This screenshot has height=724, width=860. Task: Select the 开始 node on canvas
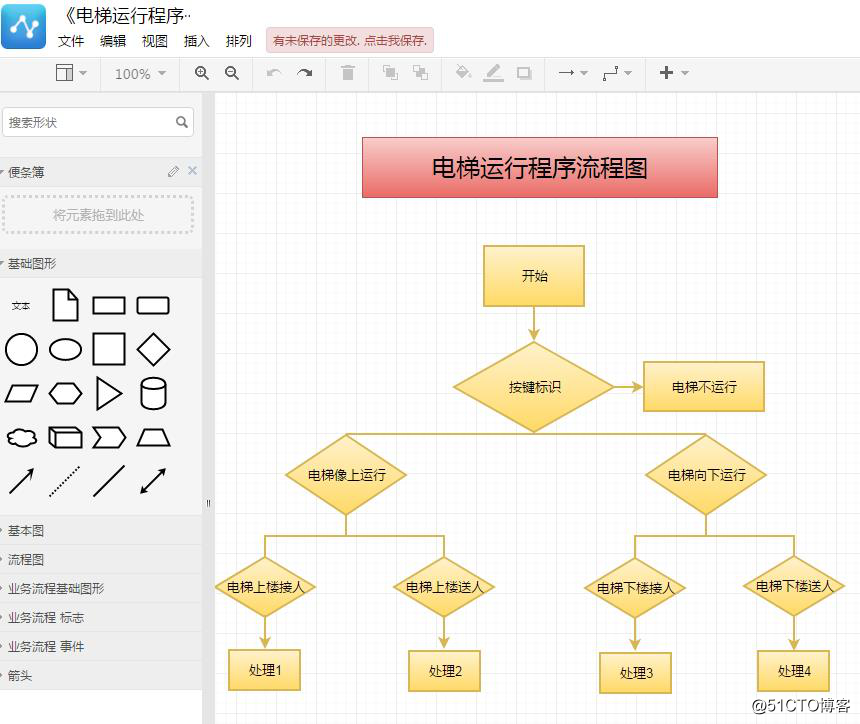point(534,276)
